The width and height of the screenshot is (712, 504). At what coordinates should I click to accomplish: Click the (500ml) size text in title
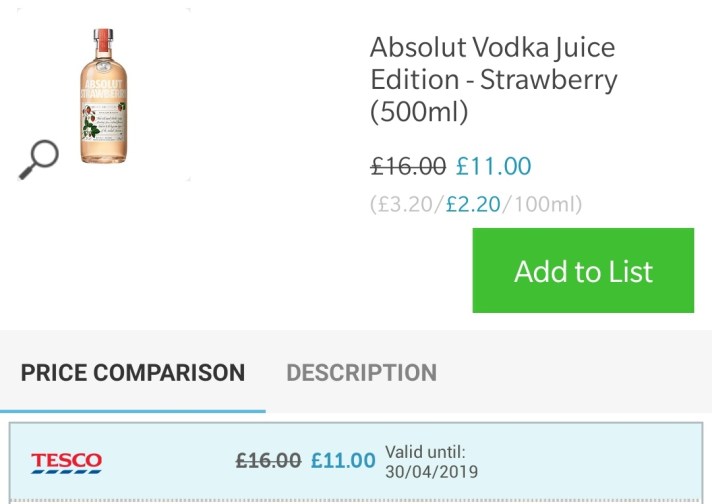coord(419,112)
